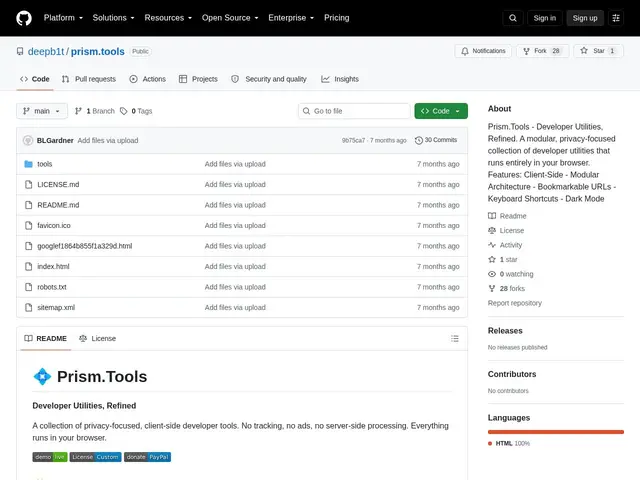This screenshot has height=480, width=640.
Task: Click the Notifications bell icon
Action: pyautogui.click(x=464, y=51)
